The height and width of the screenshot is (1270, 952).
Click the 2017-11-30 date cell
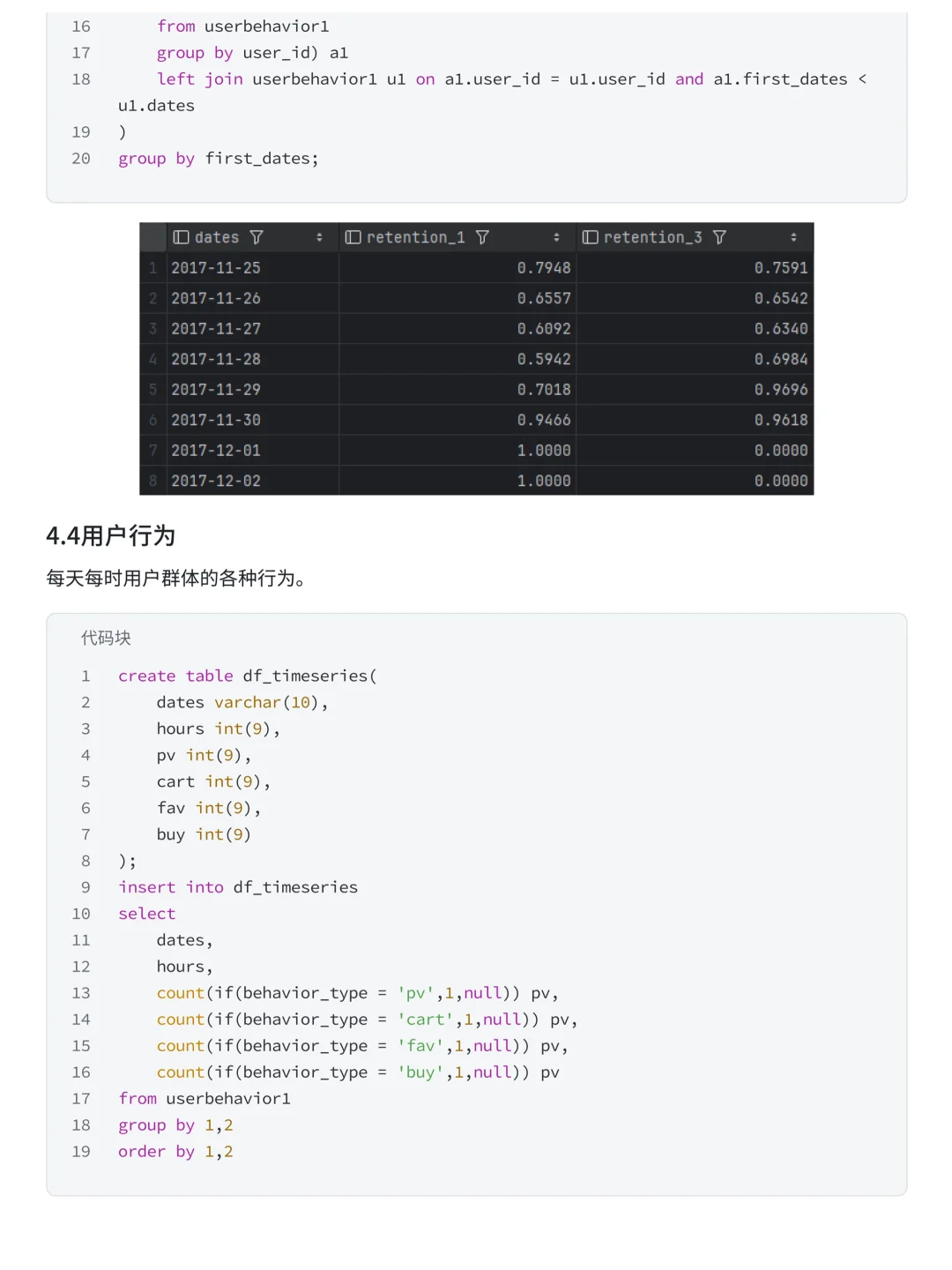pyautogui.click(x=252, y=420)
